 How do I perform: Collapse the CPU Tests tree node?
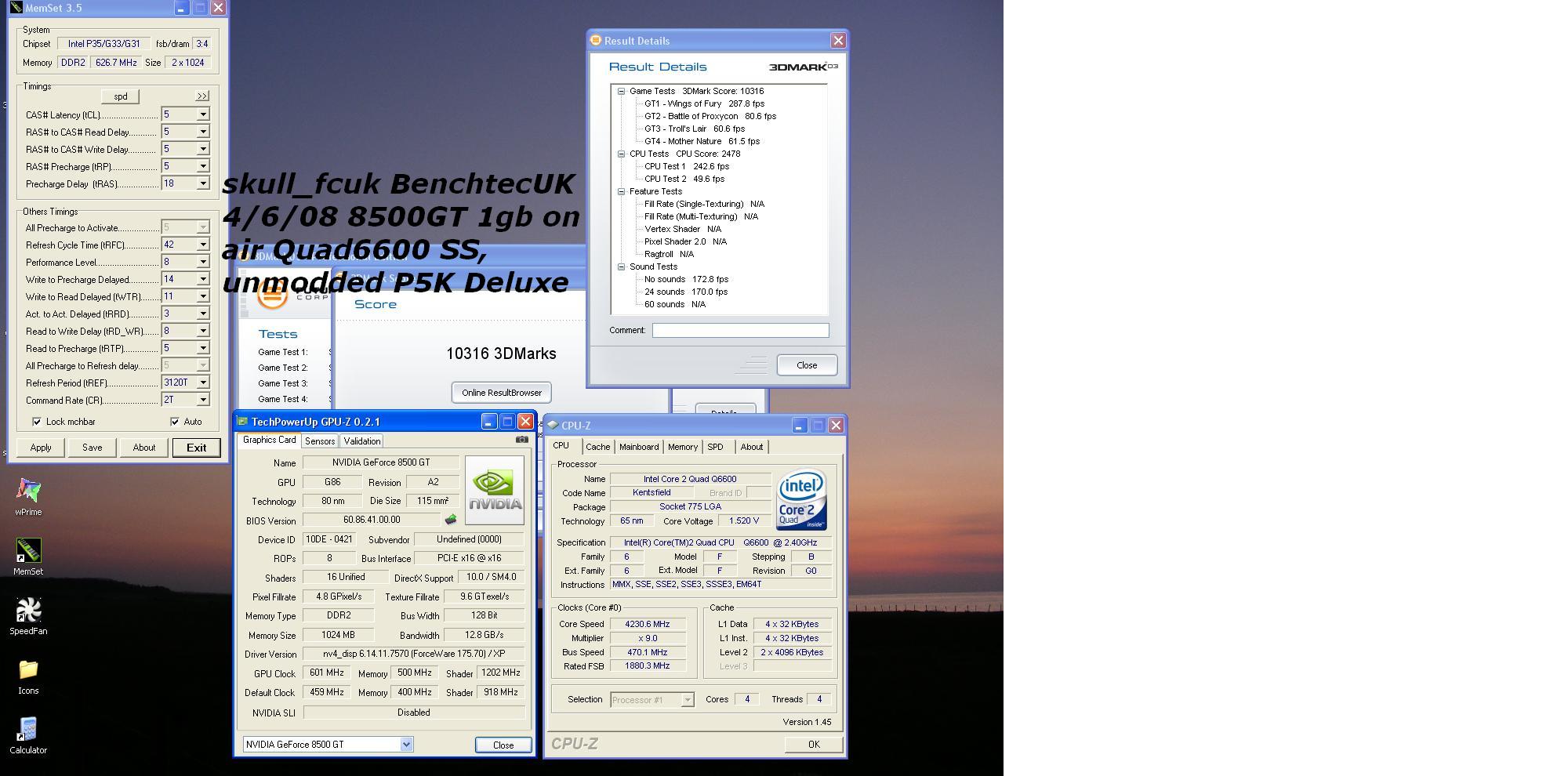(622, 154)
